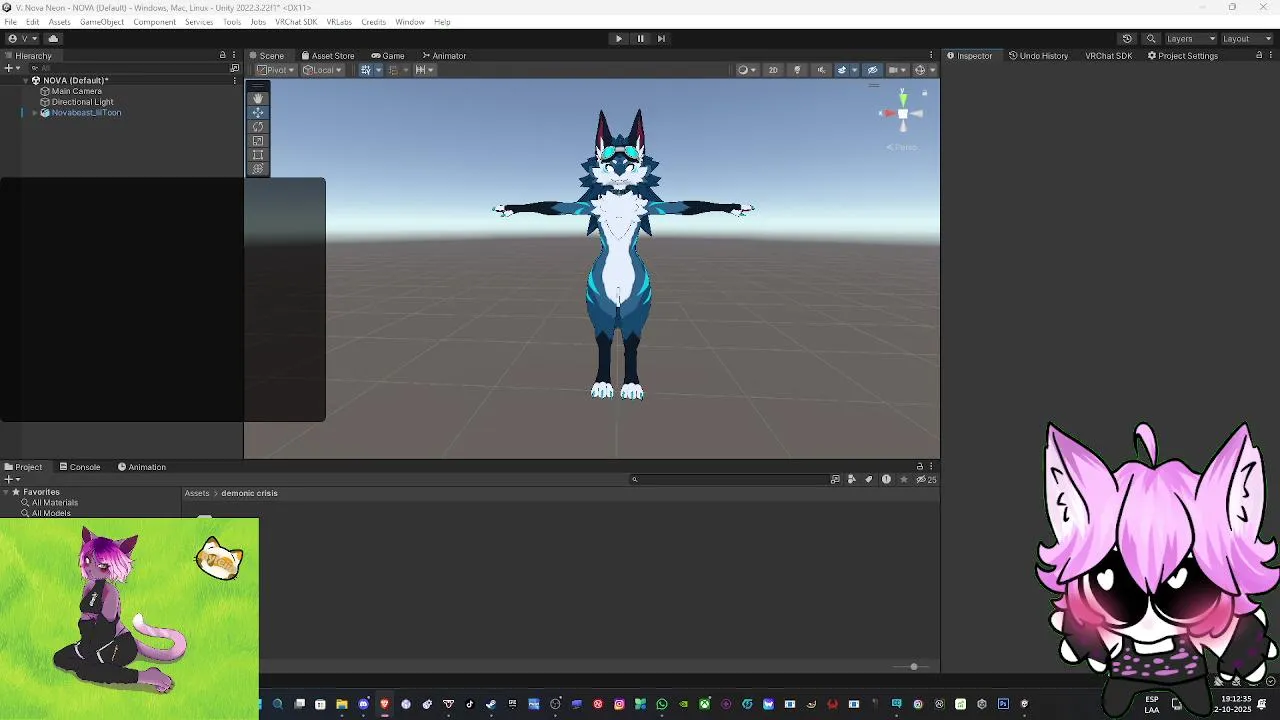1280x720 pixels.
Task: Open Inspector panel options kebab menu
Action: point(1271,55)
